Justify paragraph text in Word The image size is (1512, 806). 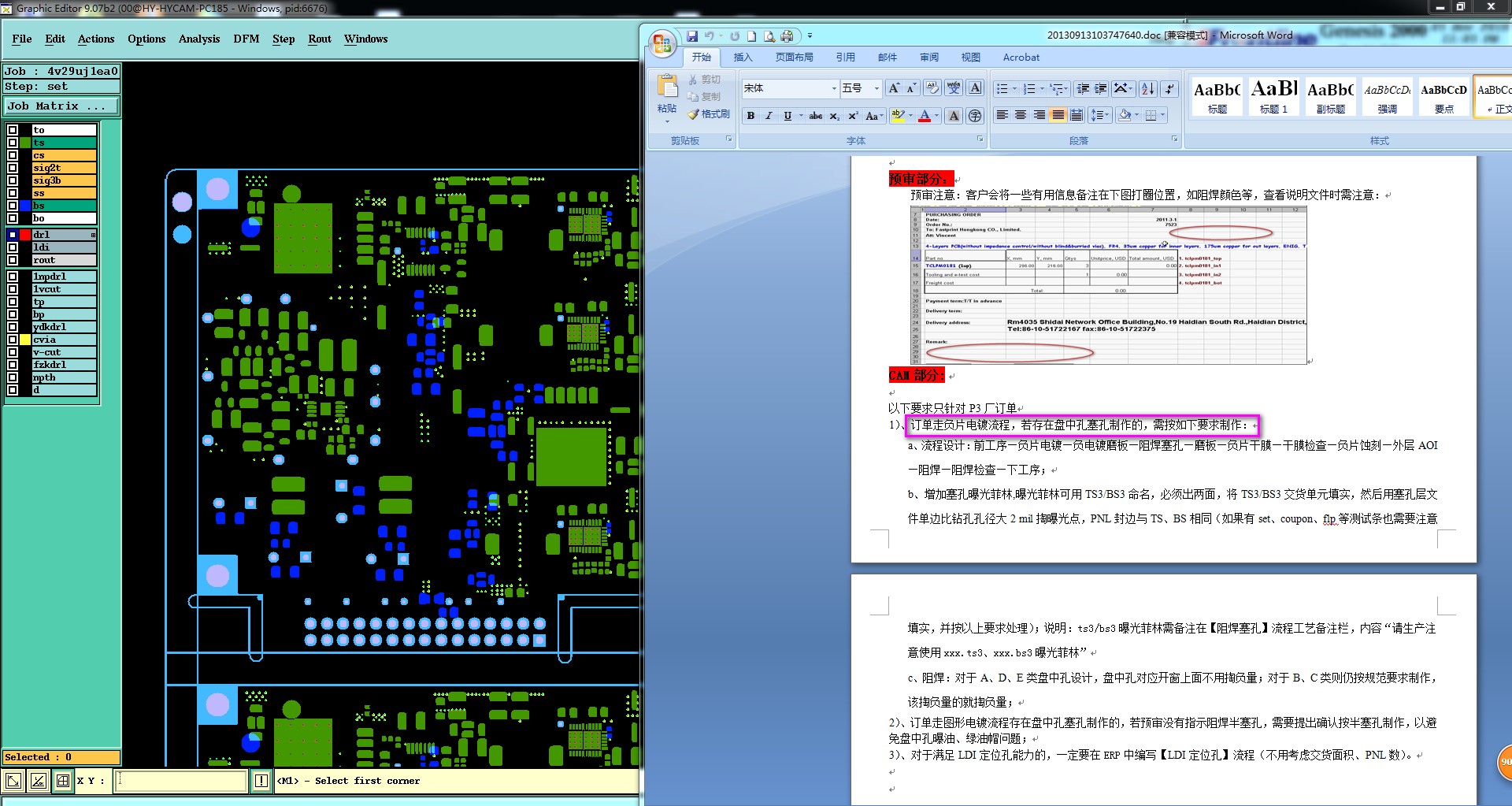click(1058, 115)
